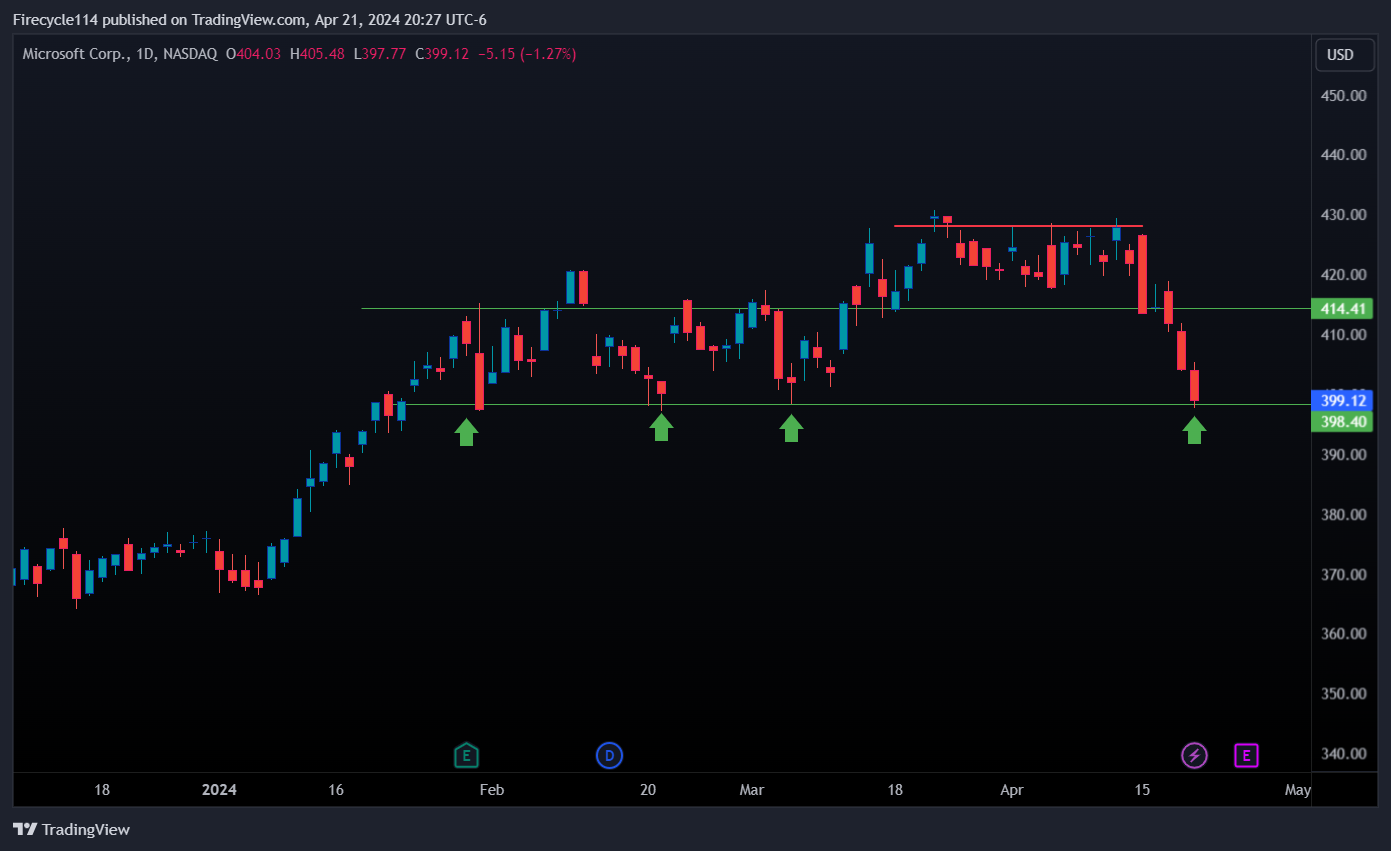Click the open value O404.03
The image size is (1391, 851).
pos(254,54)
